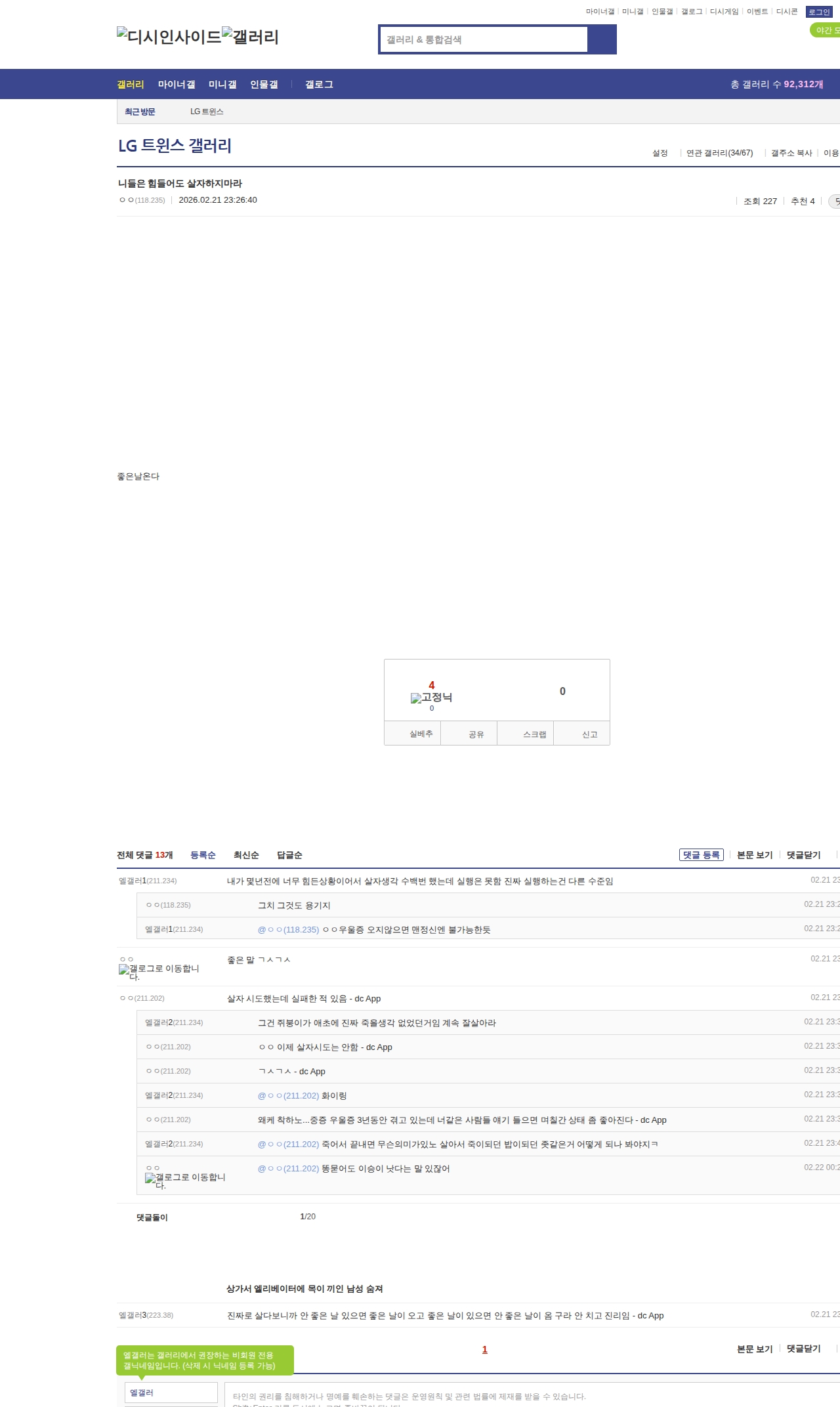Sort comments by 최신순
840x1407 pixels.
point(246,855)
